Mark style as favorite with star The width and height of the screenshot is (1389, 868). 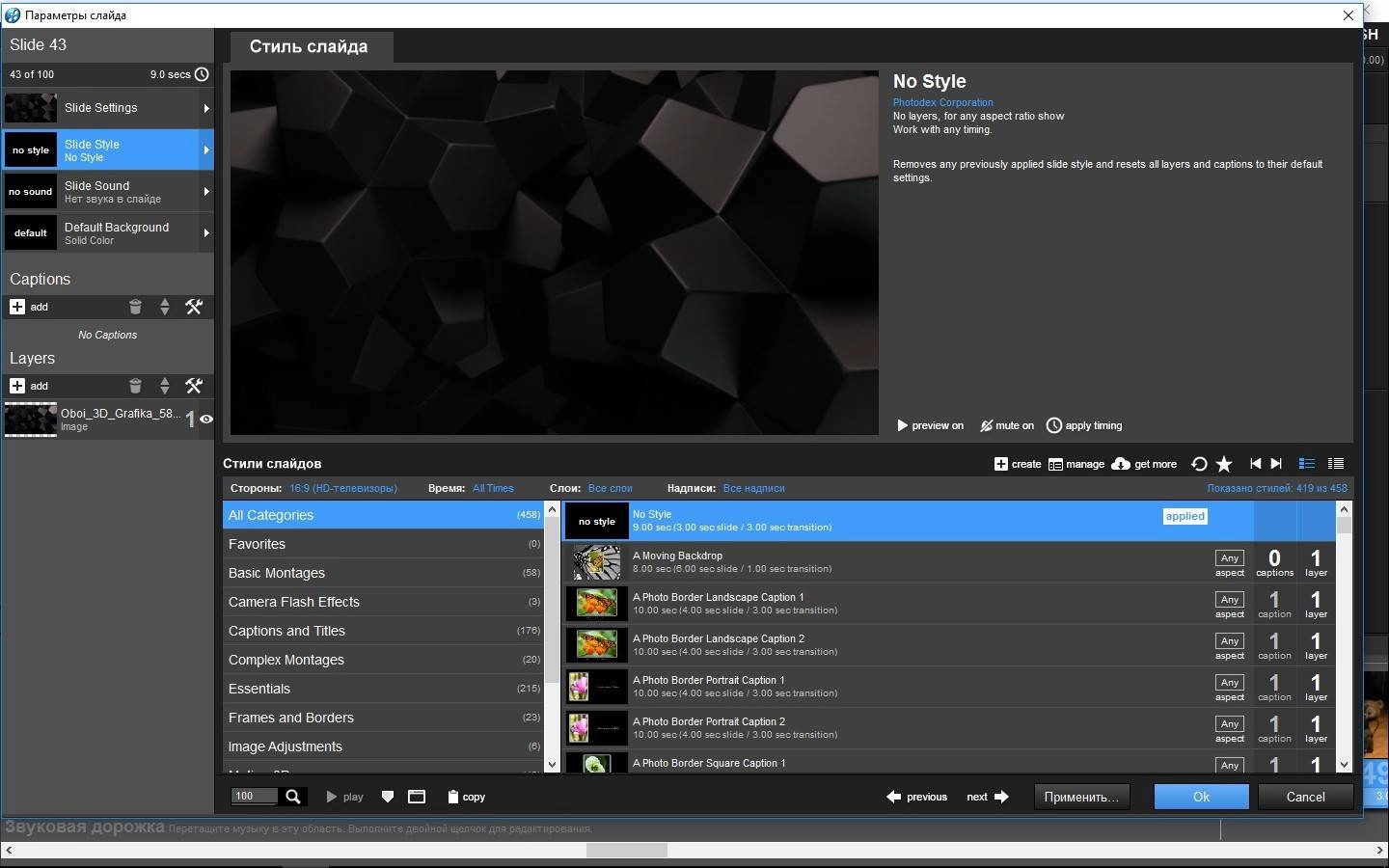click(x=1224, y=464)
